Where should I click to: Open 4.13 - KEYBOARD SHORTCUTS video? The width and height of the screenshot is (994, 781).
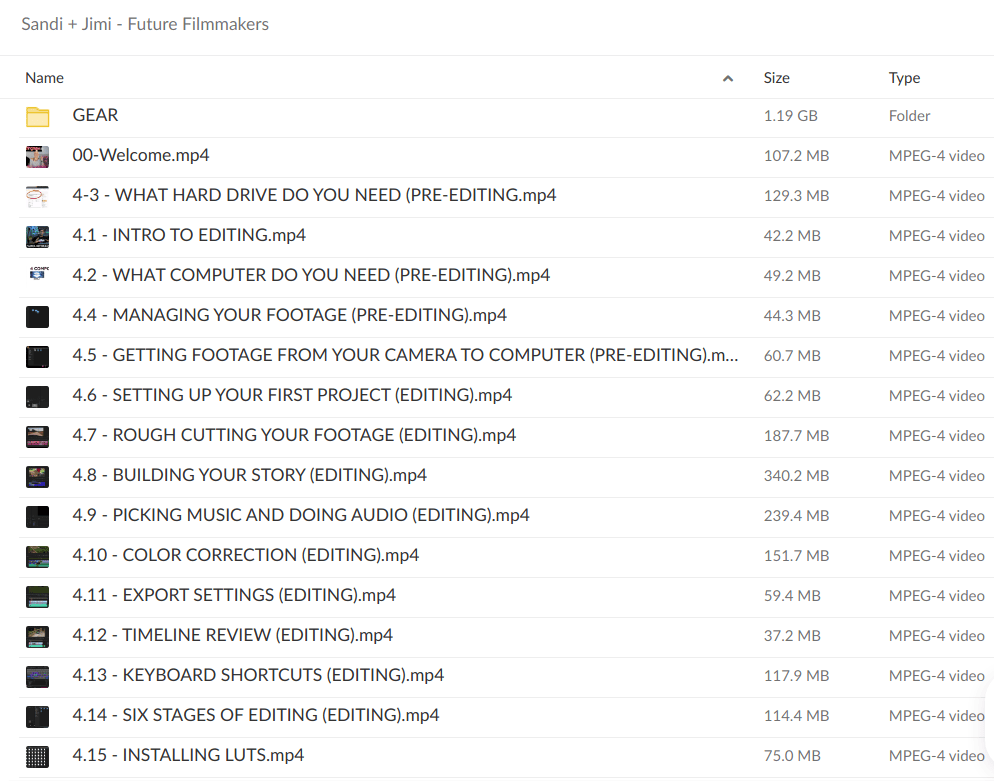(x=258, y=676)
